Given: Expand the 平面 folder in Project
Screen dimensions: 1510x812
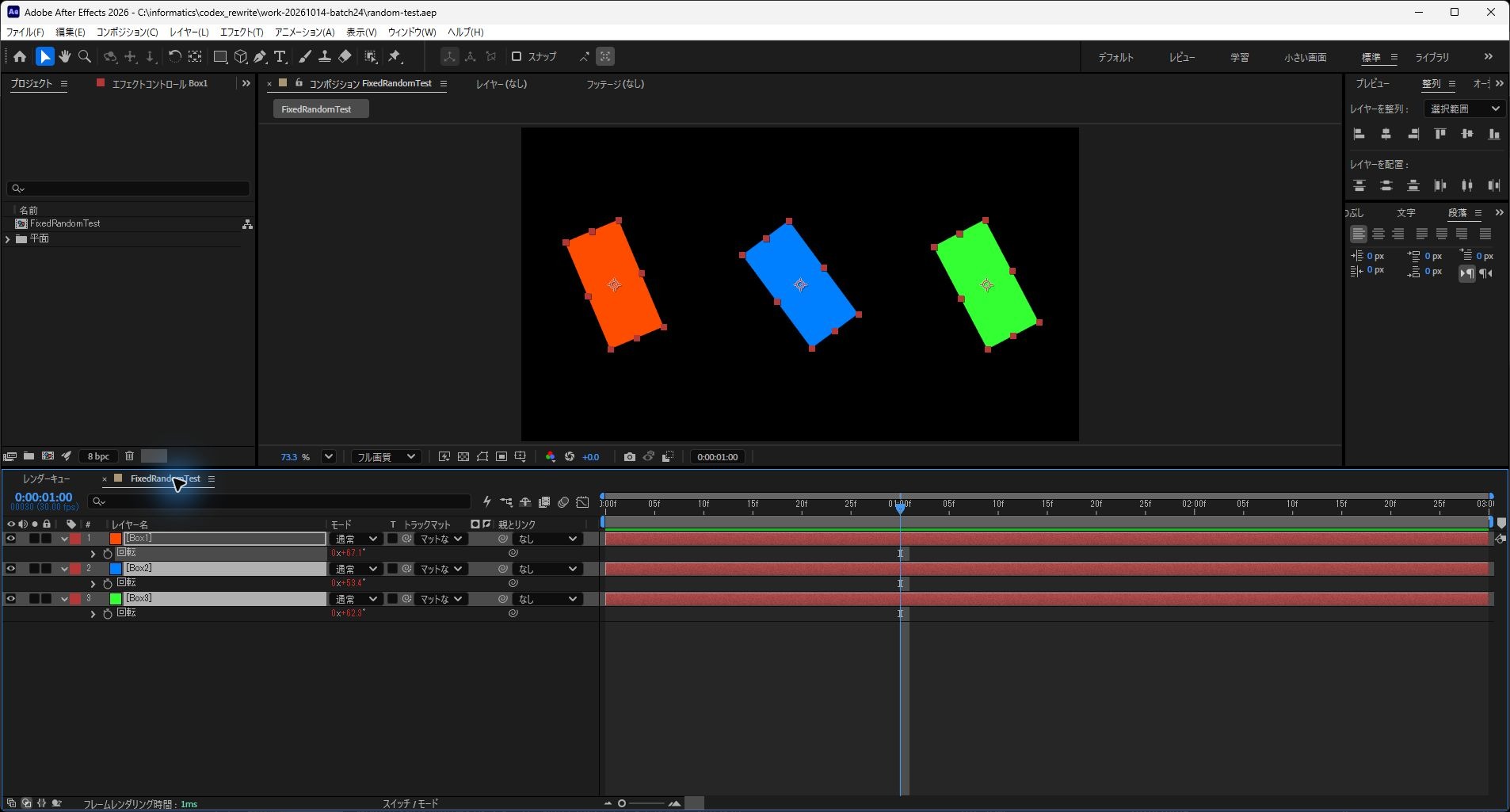Looking at the screenshot, I should (8, 238).
